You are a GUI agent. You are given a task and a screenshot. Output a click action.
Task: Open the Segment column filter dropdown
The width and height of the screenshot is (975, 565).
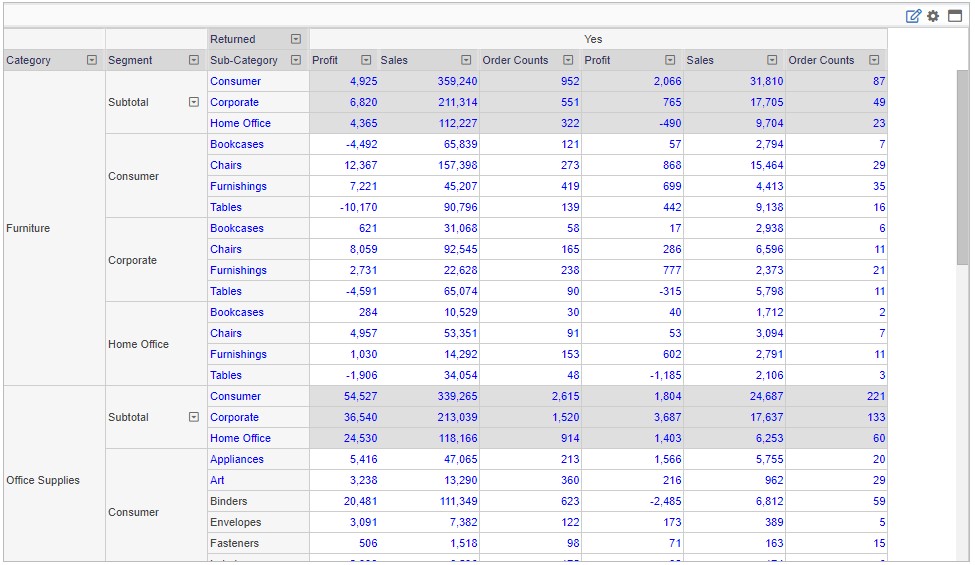point(194,60)
